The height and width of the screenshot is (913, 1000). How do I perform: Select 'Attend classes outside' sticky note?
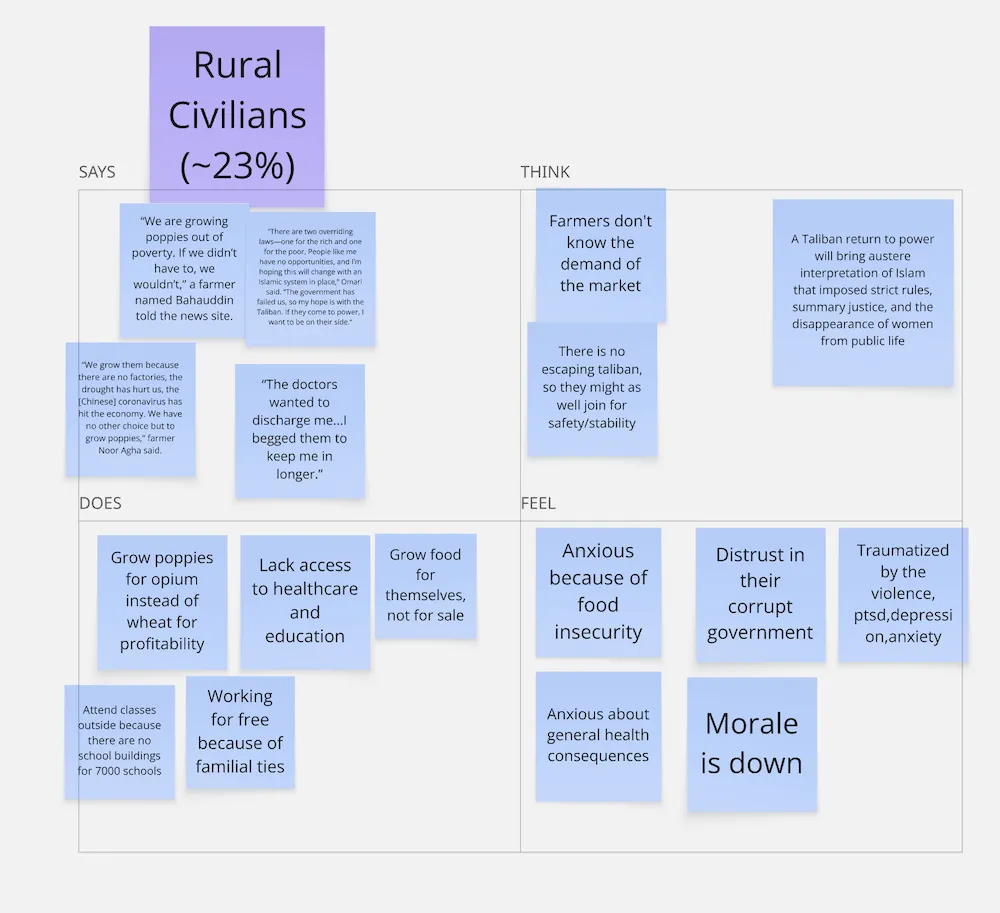click(119, 742)
